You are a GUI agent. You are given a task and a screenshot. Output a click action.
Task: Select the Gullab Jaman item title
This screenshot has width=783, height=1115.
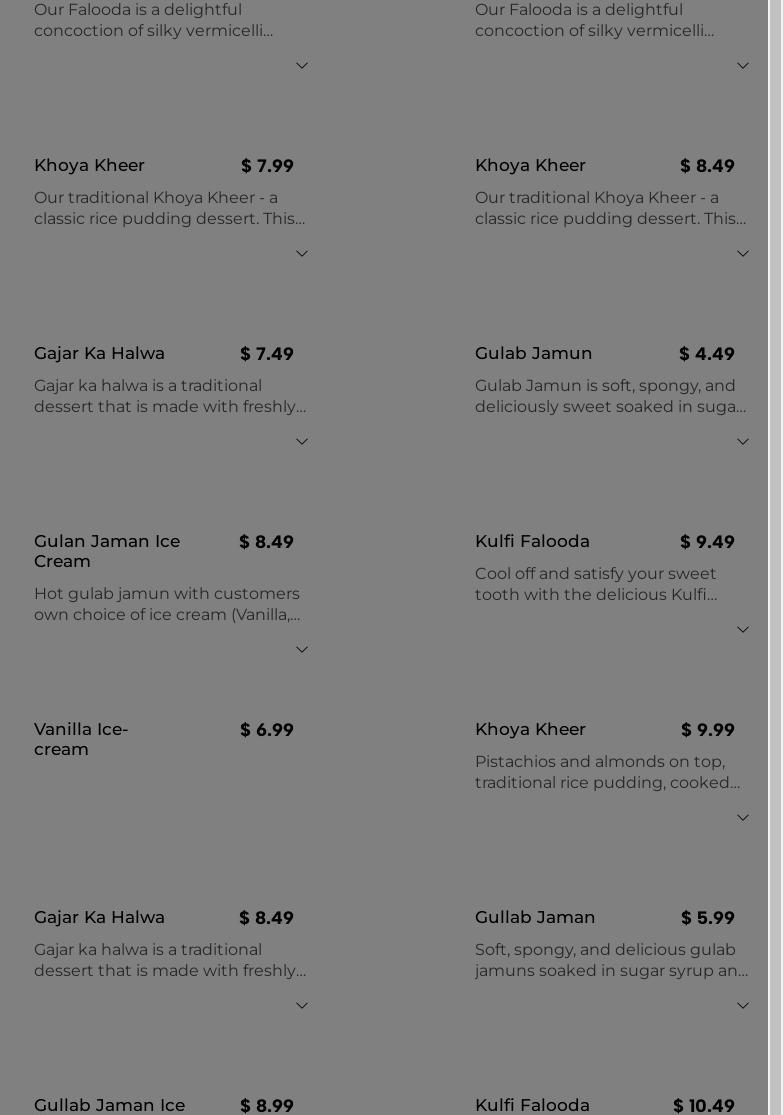(x=535, y=917)
